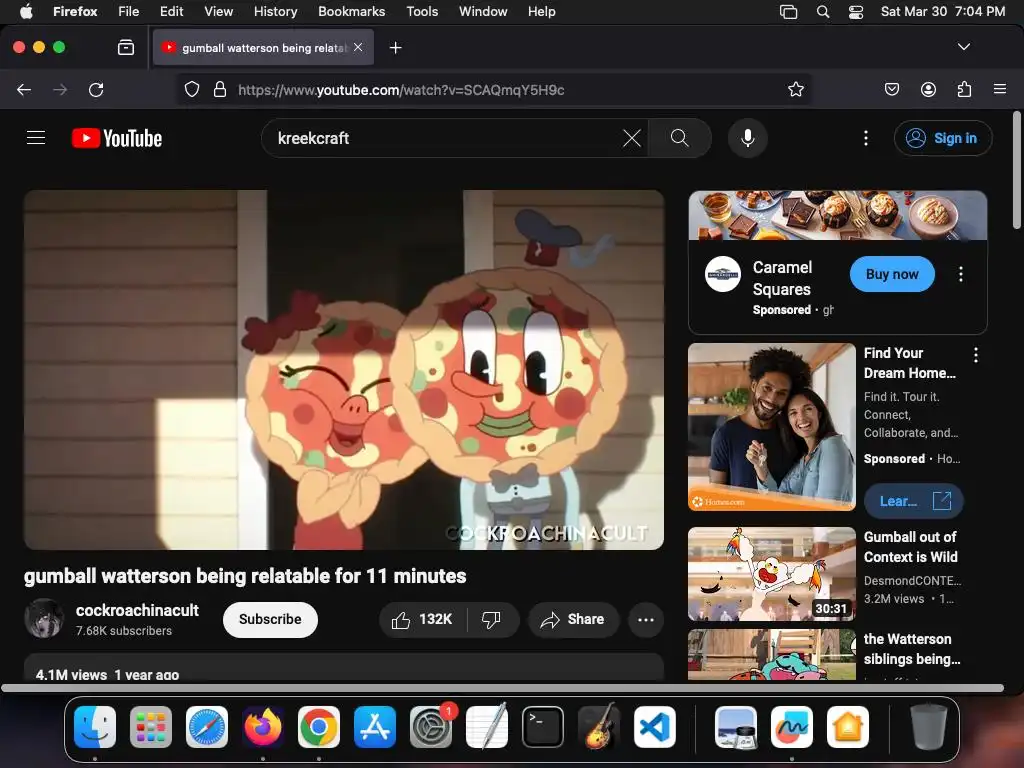
Task: Open Terminal from the Dock
Action: [x=543, y=727]
